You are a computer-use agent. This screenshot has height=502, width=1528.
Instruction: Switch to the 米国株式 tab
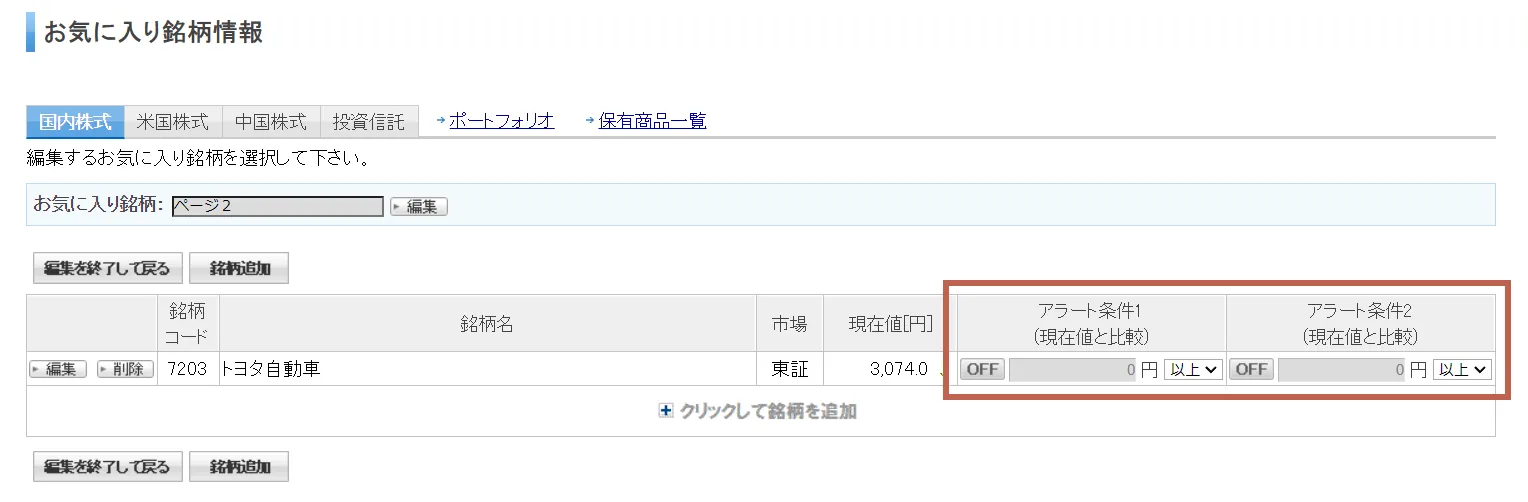173,122
